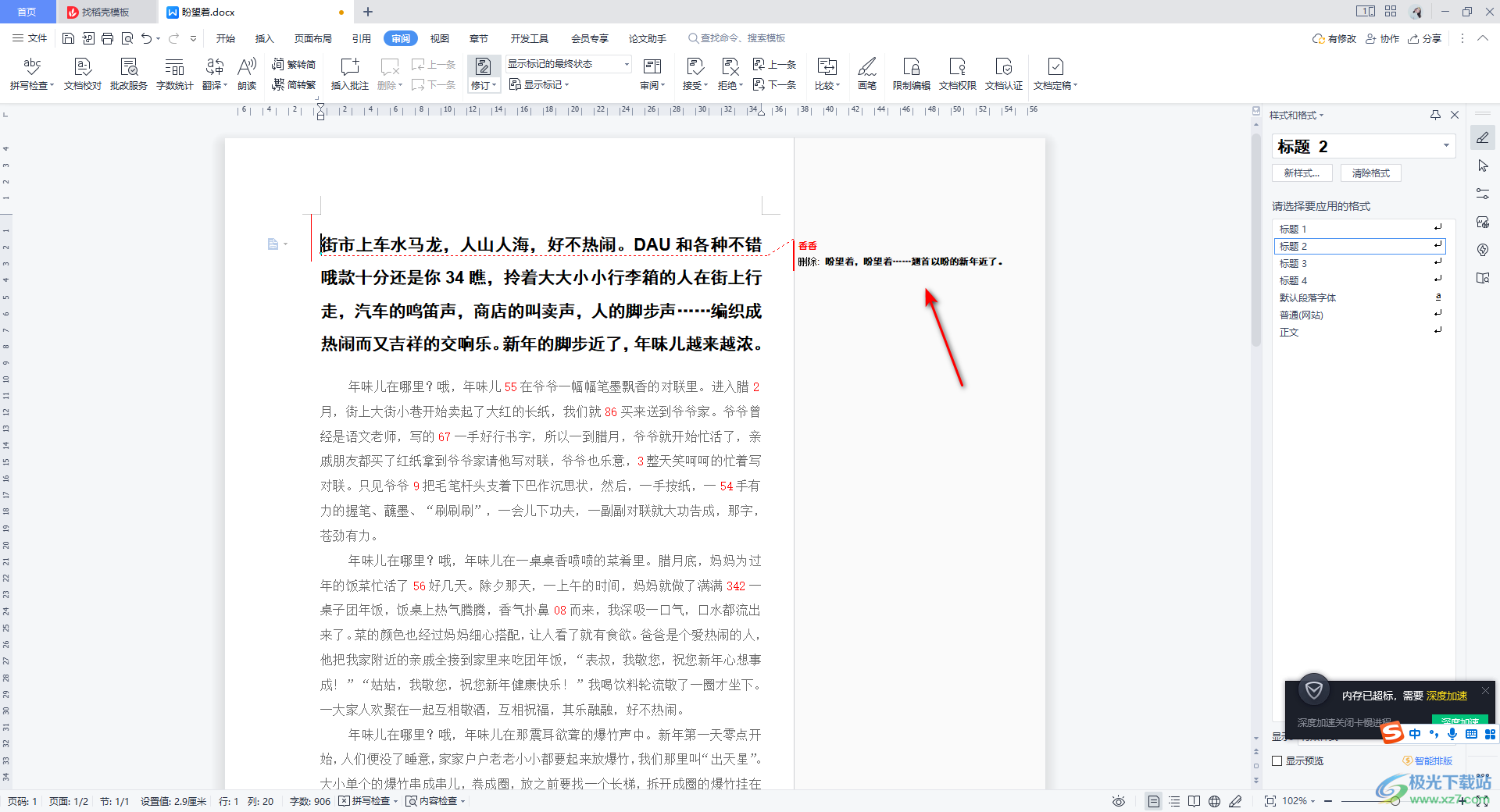Activate the 画笔 brush tool

point(866,73)
